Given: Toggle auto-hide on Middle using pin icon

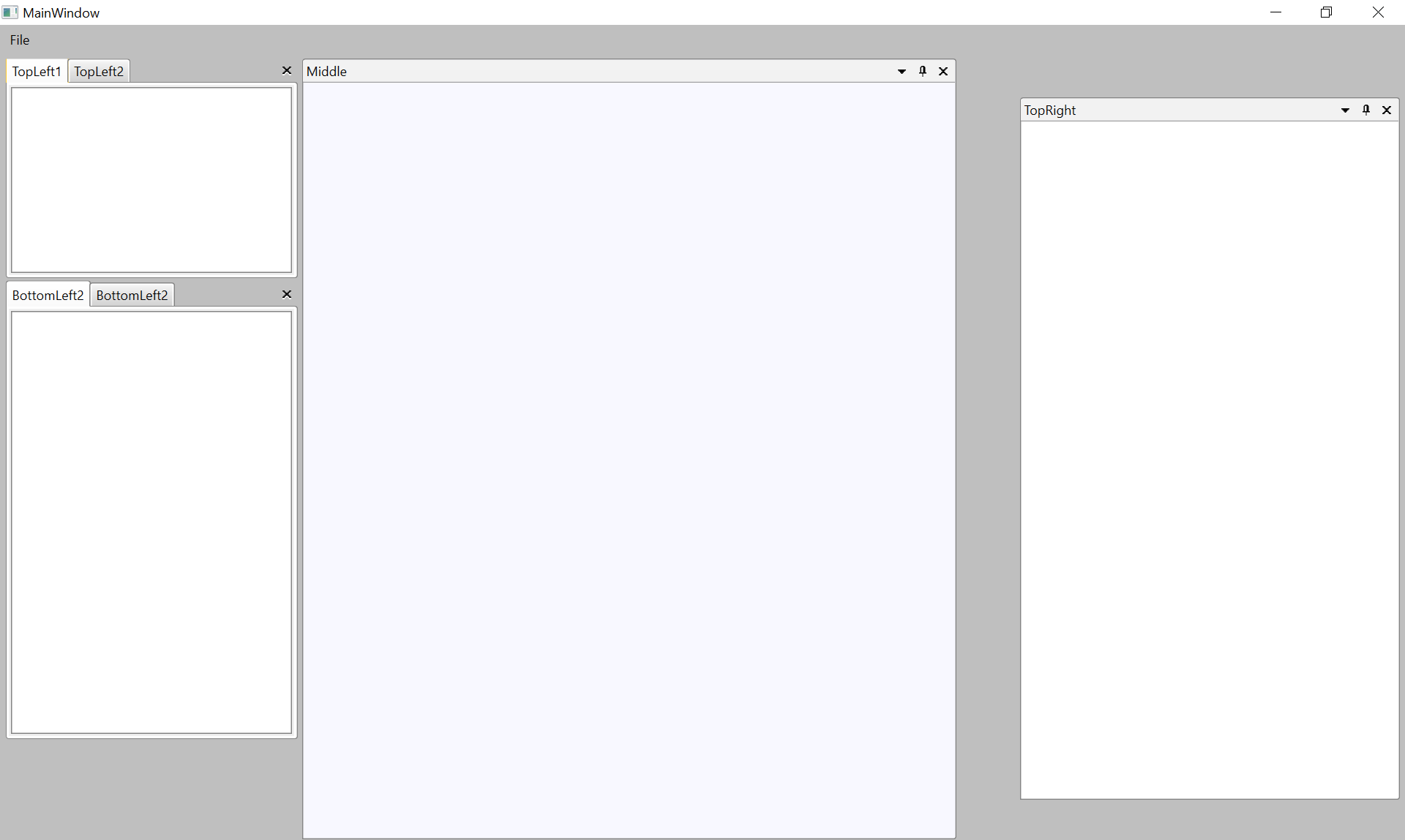Looking at the screenshot, I should pos(923,71).
